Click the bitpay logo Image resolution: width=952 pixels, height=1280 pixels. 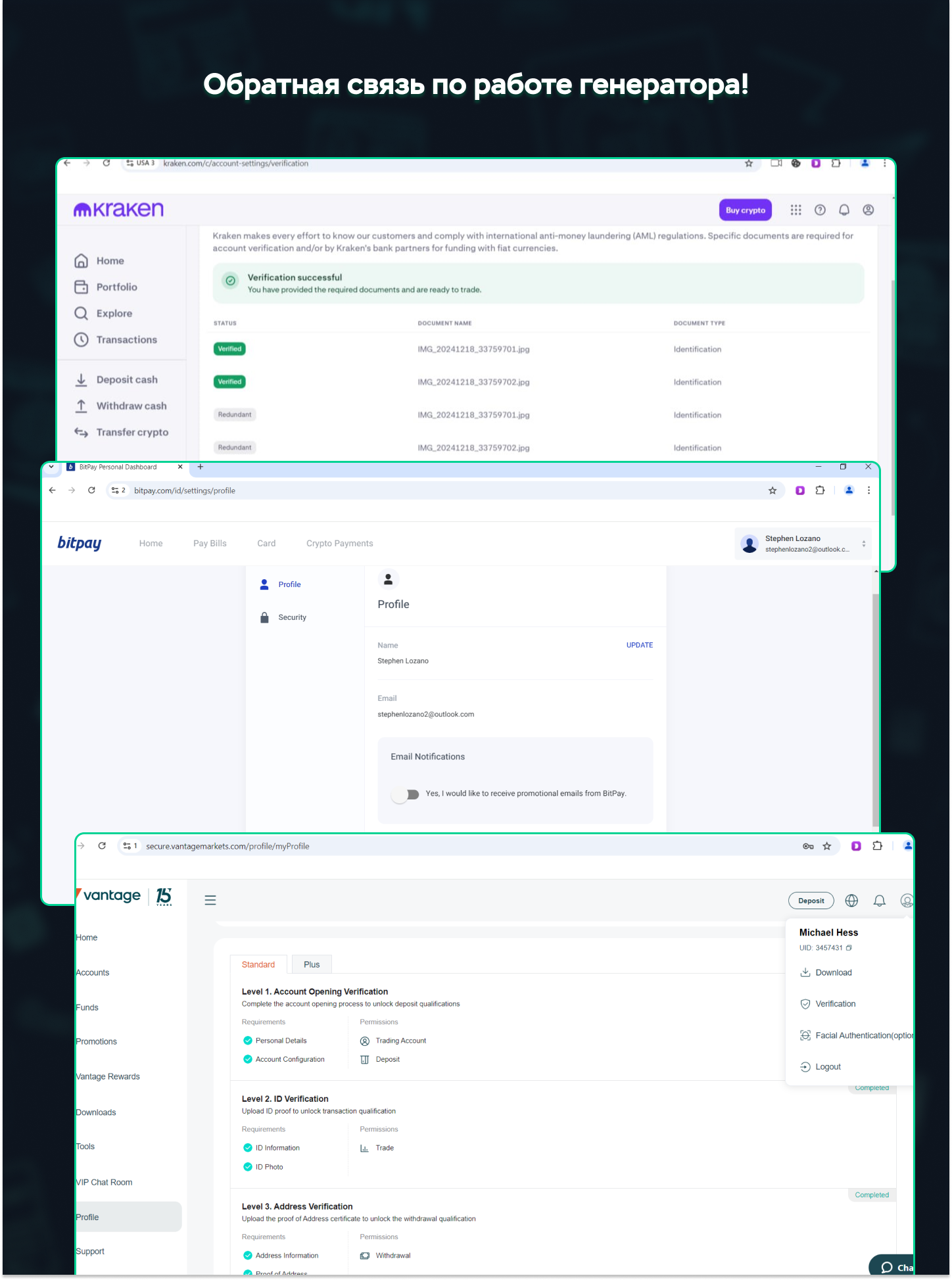point(80,543)
